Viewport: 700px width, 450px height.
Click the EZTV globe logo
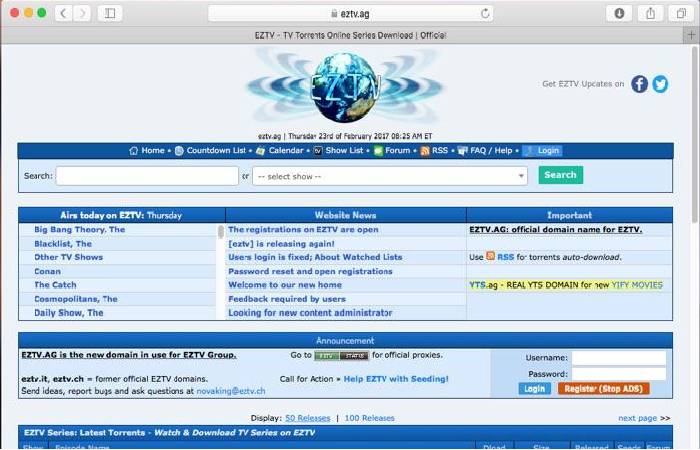click(343, 86)
